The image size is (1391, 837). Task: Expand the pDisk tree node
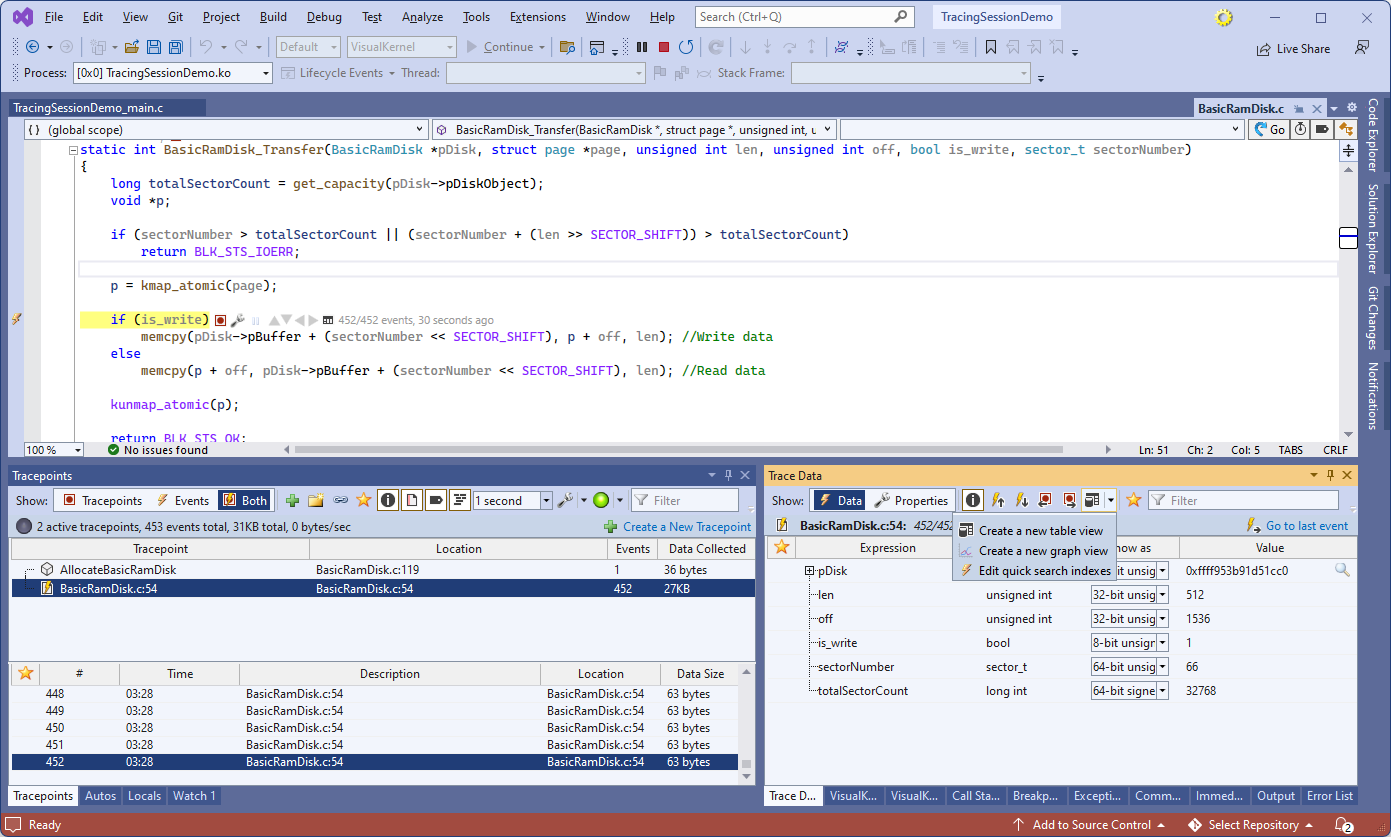(809, 571)
